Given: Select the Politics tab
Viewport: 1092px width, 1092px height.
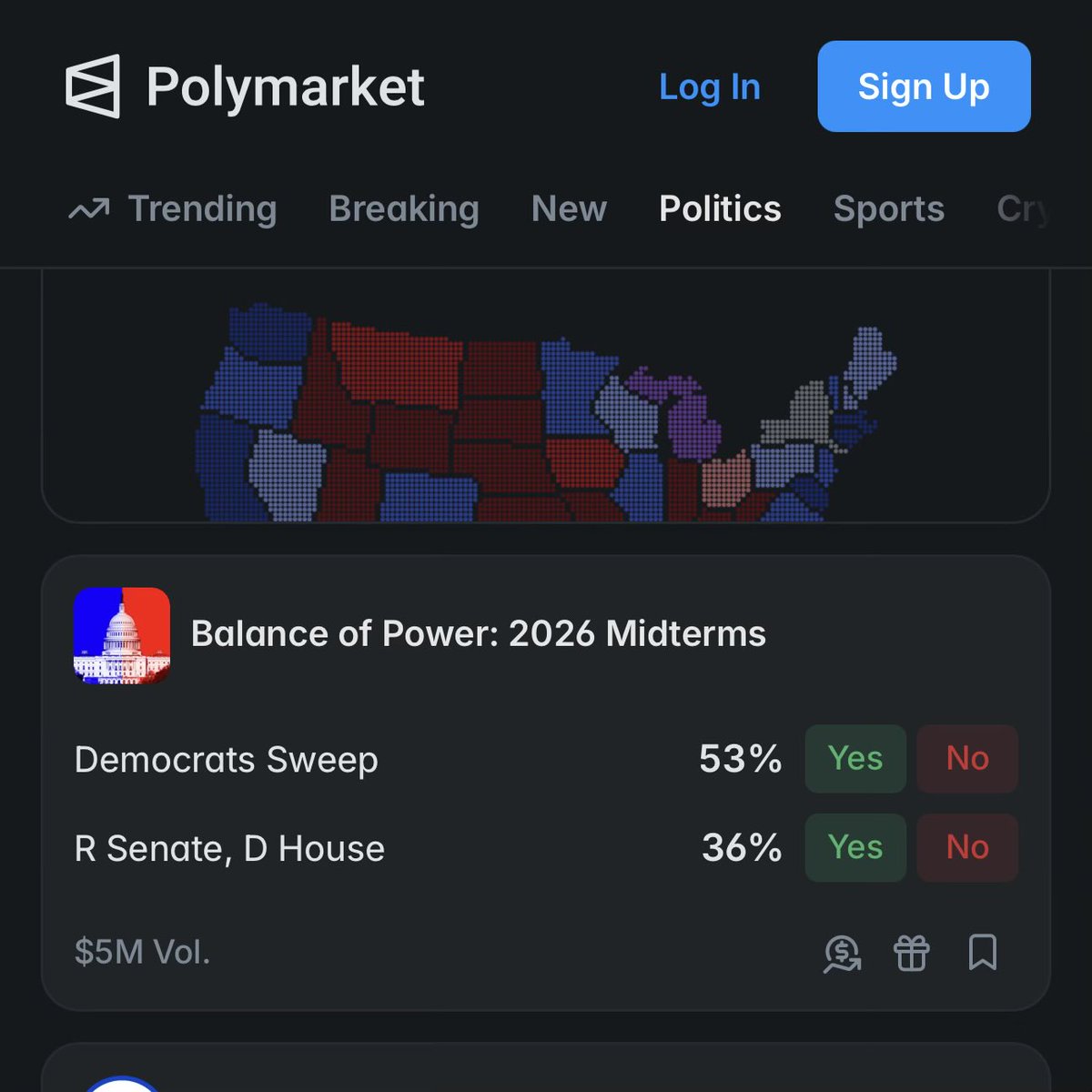Looking at the screenshot, I should [x=720, y=209].
